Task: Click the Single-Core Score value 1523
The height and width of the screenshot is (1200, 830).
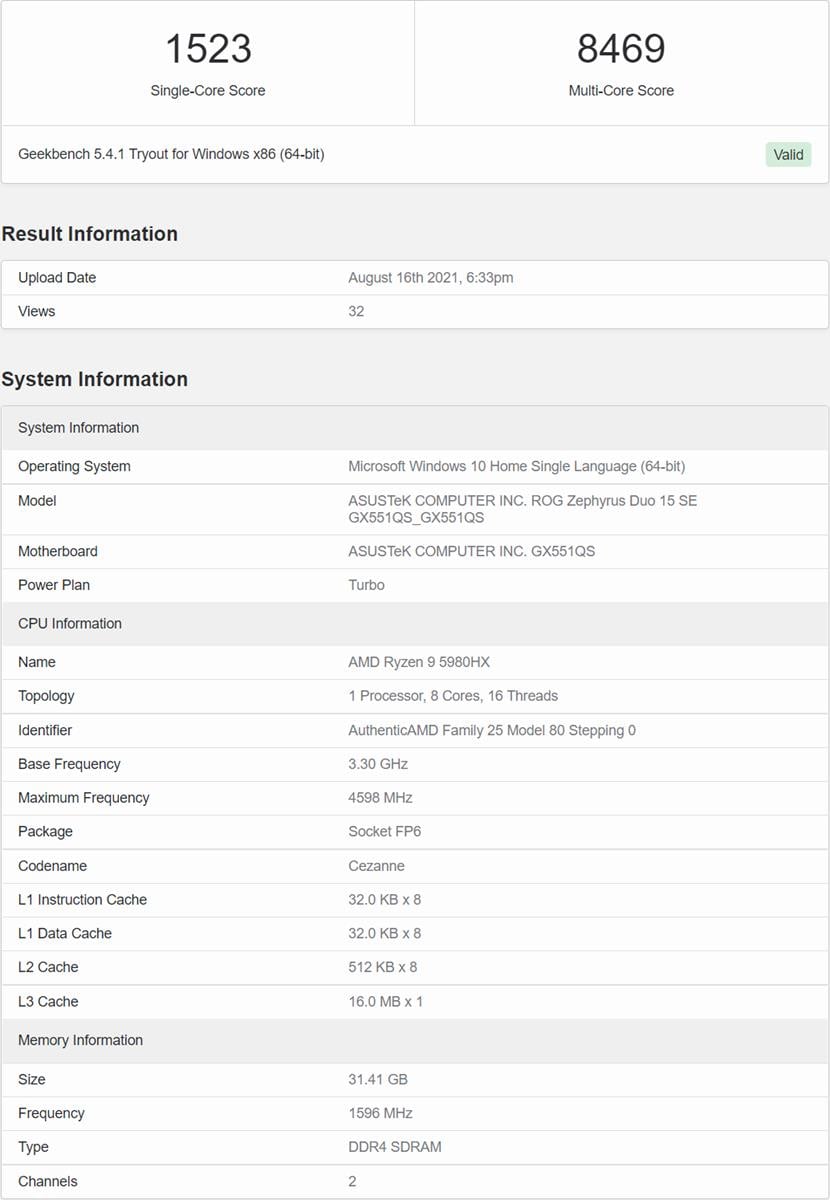Action: pyautogui.click(x=208, y=49)
